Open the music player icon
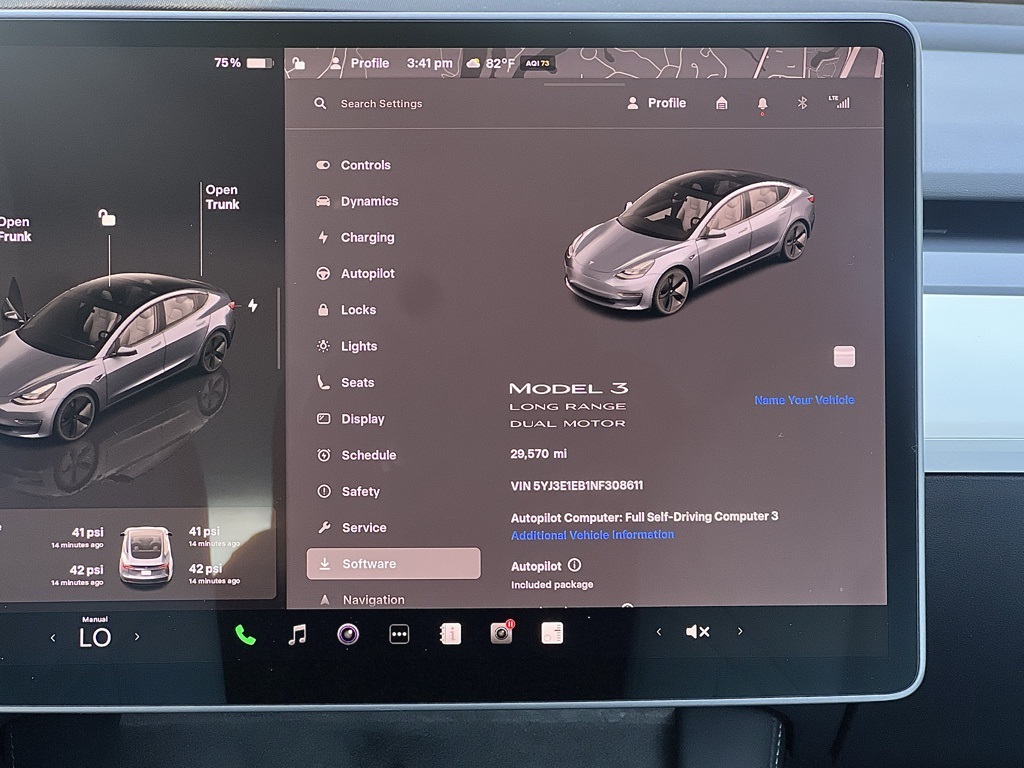 click(x=297, y=634)
